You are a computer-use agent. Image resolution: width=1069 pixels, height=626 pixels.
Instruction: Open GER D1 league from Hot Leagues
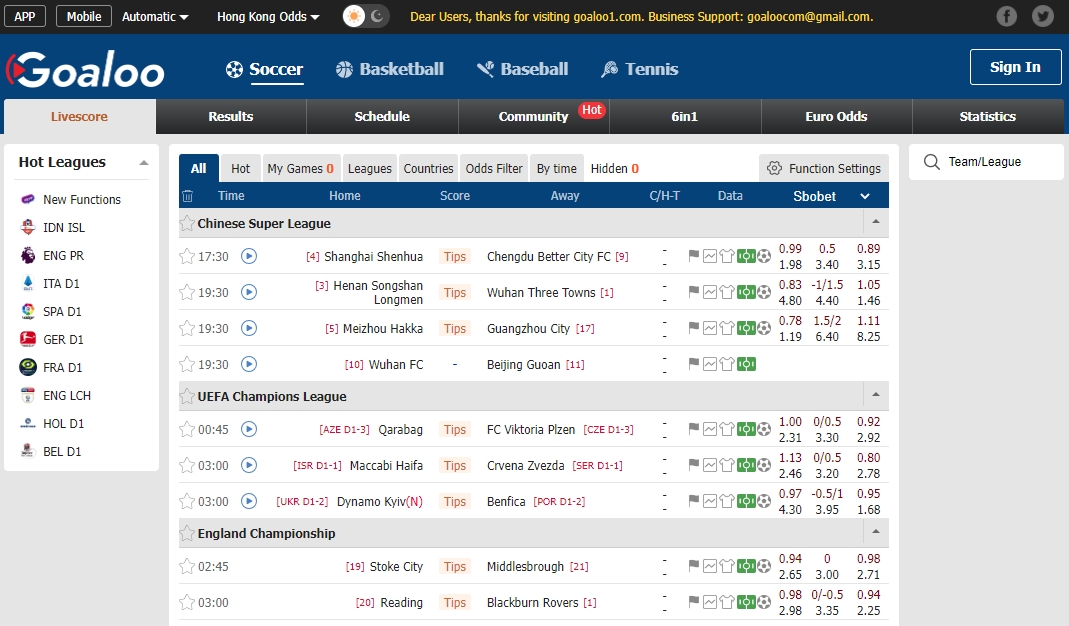coord(63,340)
